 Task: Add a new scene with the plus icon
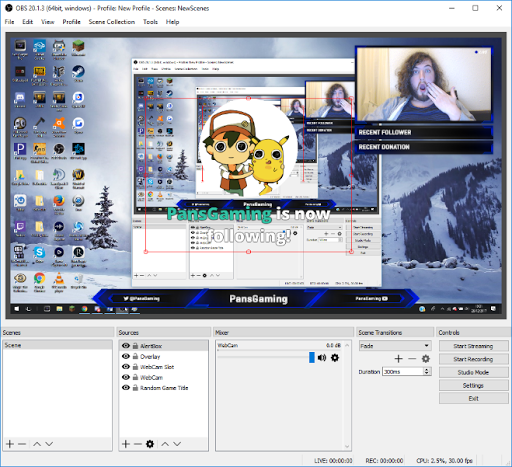click(10, 444)
